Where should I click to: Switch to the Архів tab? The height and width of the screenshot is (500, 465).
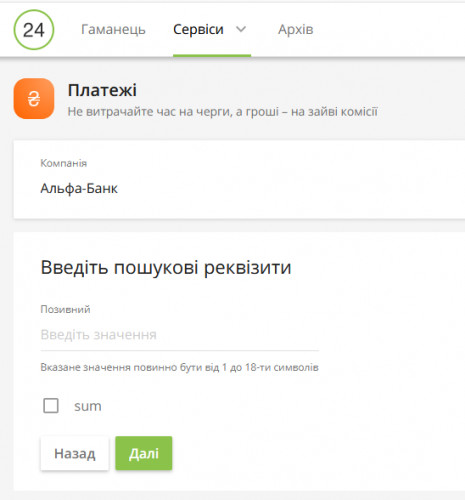click(296, 30)
